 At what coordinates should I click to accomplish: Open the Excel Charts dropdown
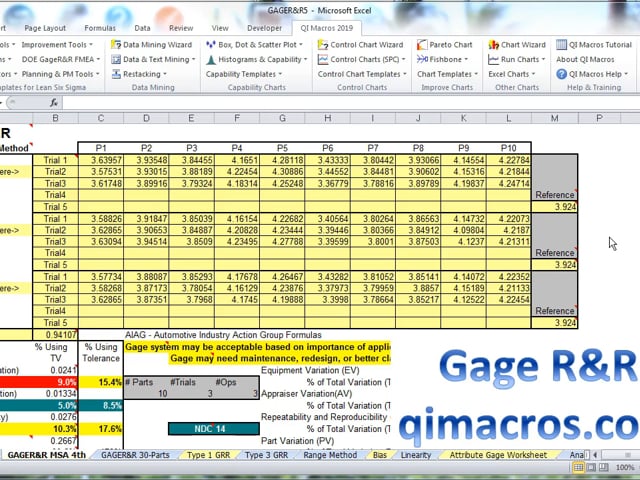[512, 74]
